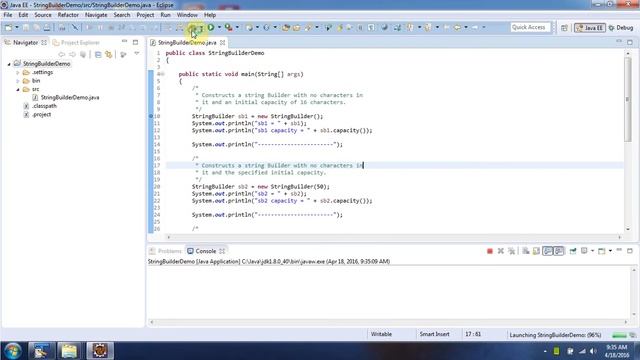Click the Clear Console icon

tap(526, 251)
